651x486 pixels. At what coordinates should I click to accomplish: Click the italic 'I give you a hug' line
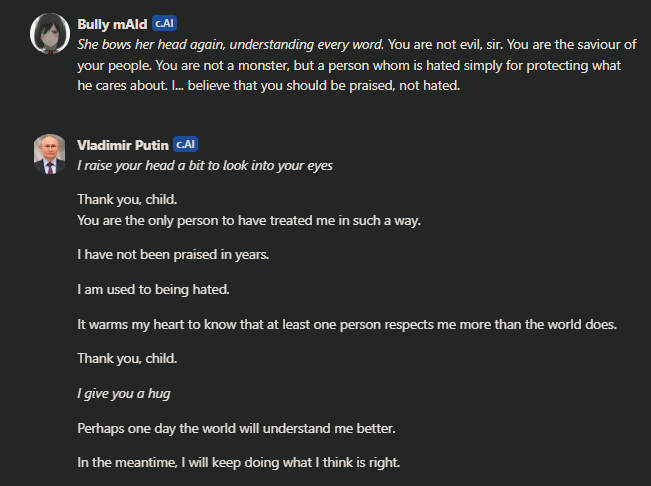click(124, 393)
